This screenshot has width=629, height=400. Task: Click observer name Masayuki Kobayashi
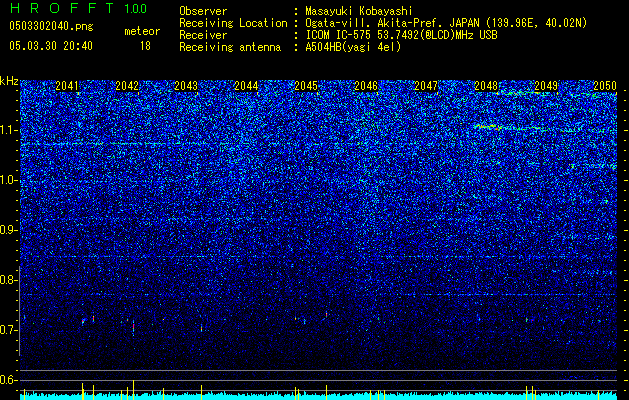359,11
